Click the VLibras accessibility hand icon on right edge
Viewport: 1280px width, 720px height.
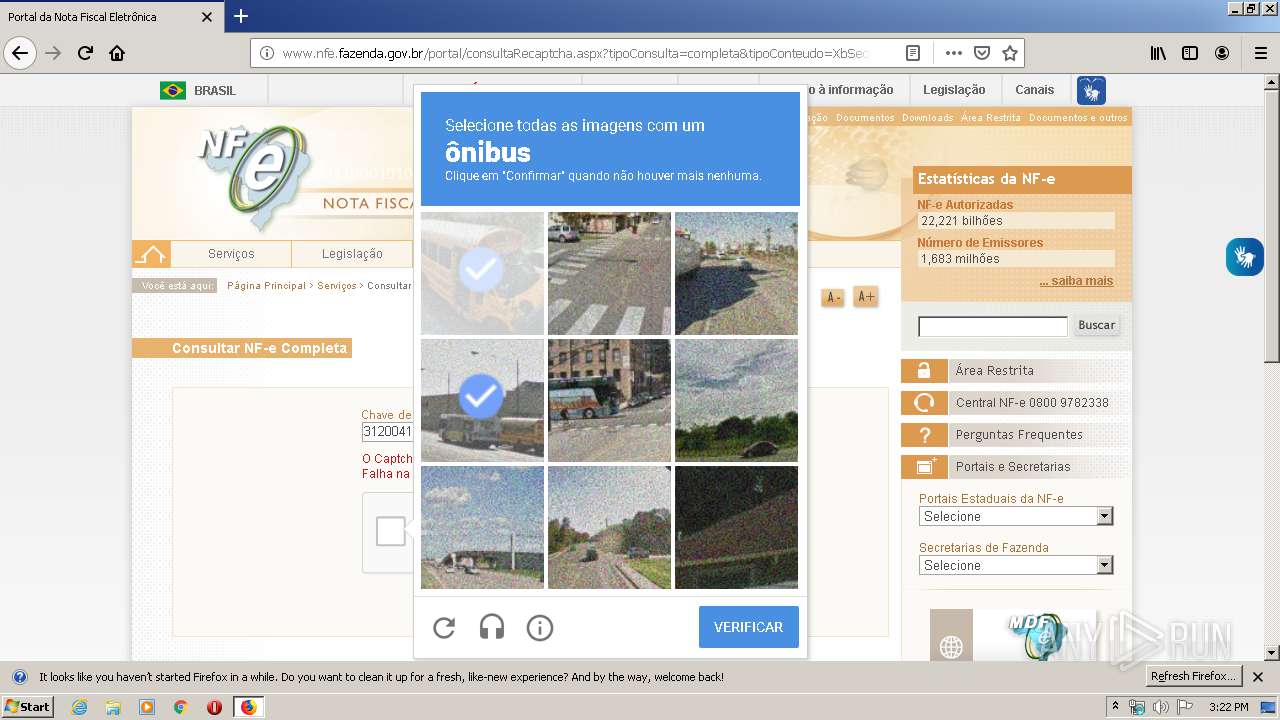point(1244,257)
